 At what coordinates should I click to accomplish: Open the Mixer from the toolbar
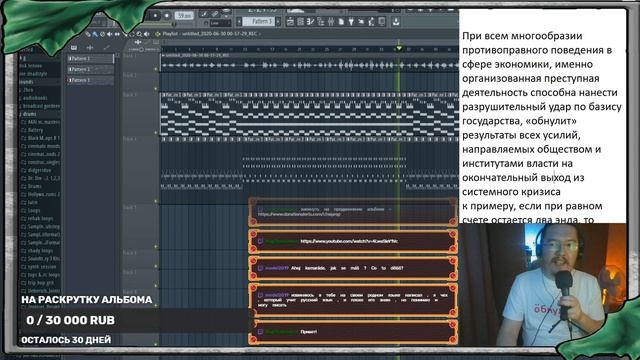tap(331, 22)
